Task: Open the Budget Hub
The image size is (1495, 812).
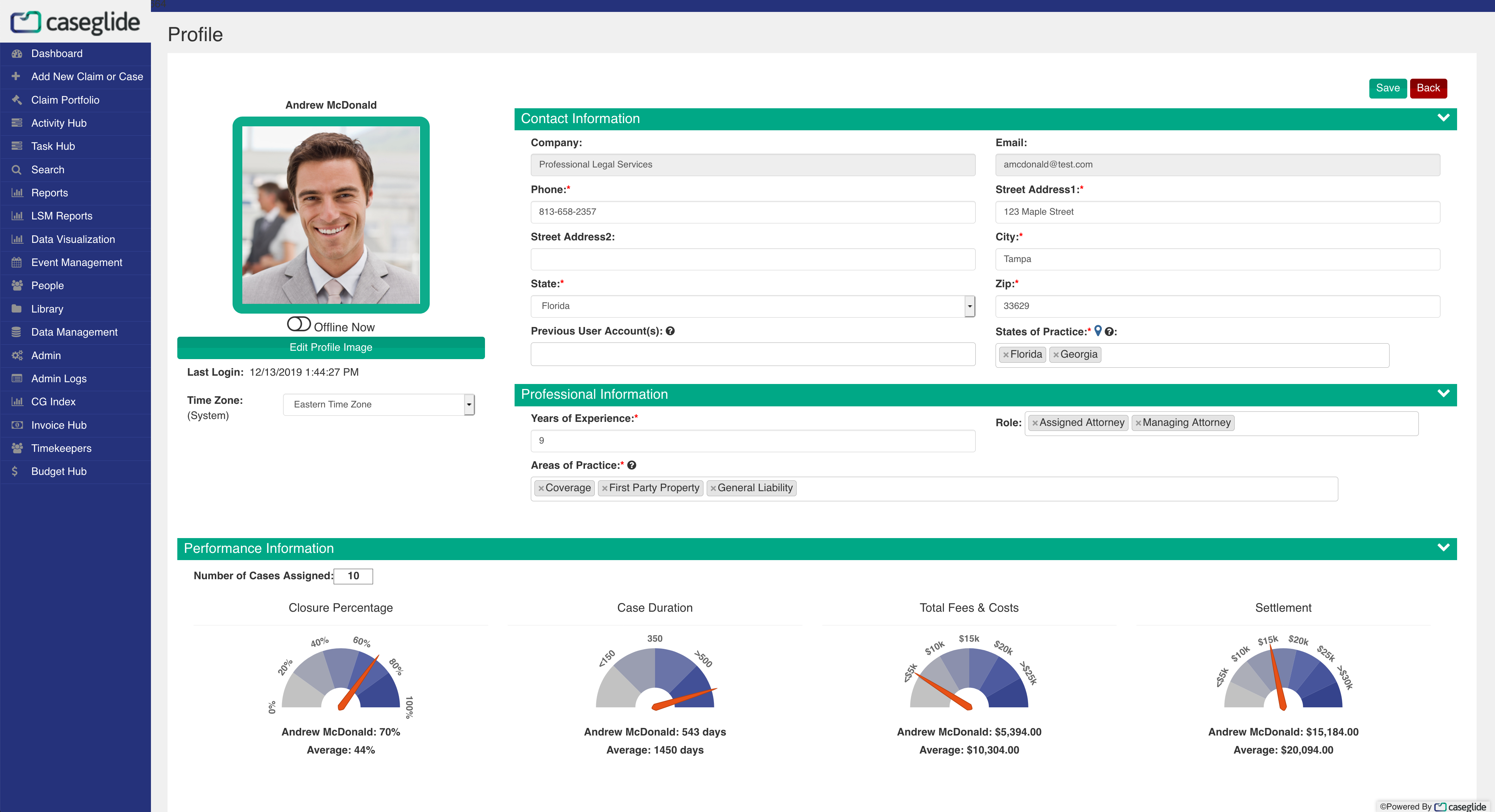Action: [58, 471]
